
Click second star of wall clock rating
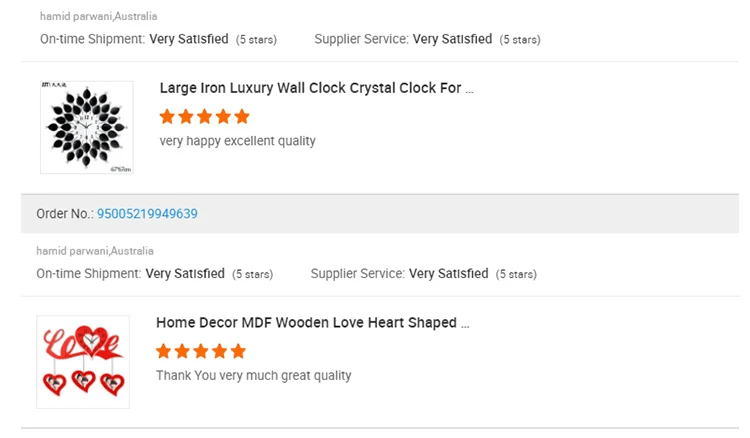[x=186, y=117]
